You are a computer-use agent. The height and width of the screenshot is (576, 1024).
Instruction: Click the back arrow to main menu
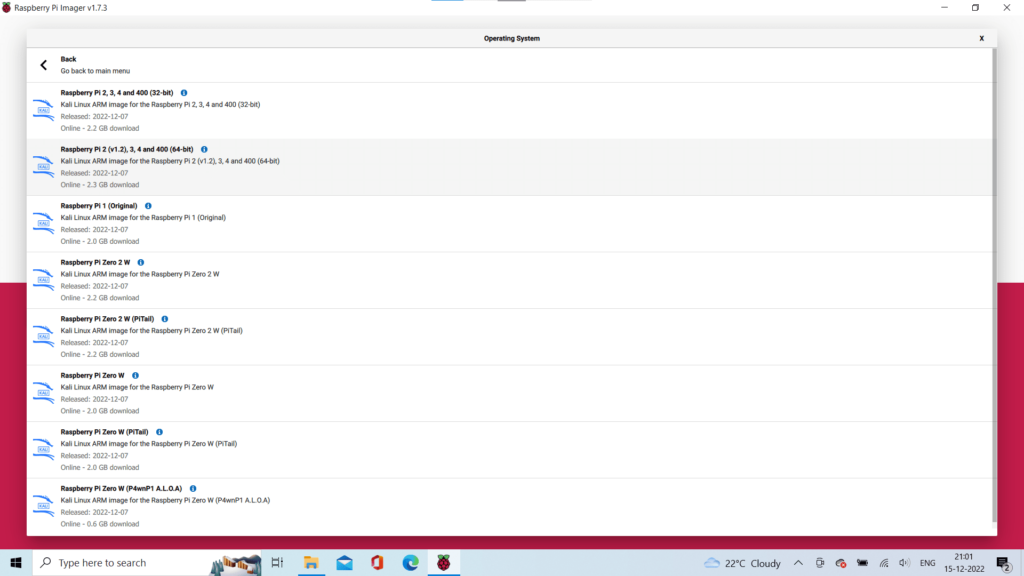pyautogui.click(x=43, y=65)
